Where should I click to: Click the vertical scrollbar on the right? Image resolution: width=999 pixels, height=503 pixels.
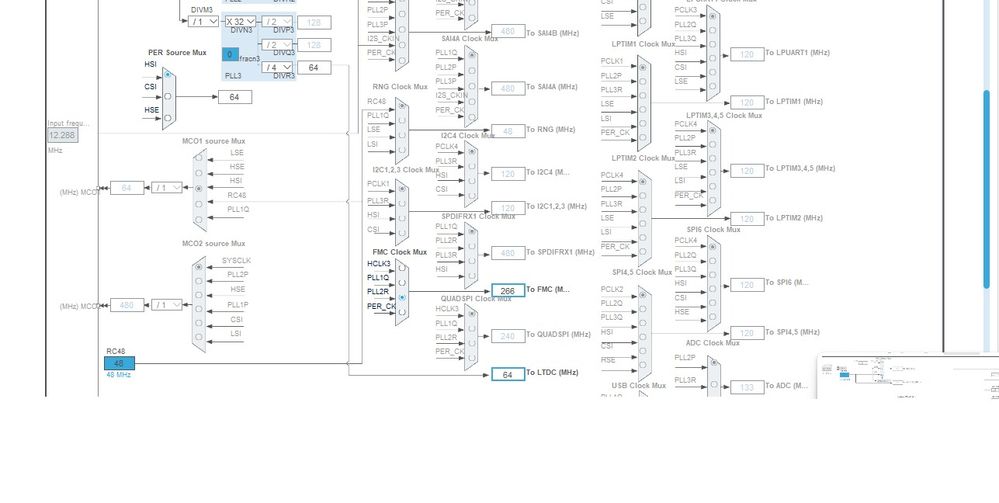(x=986, y=189)
